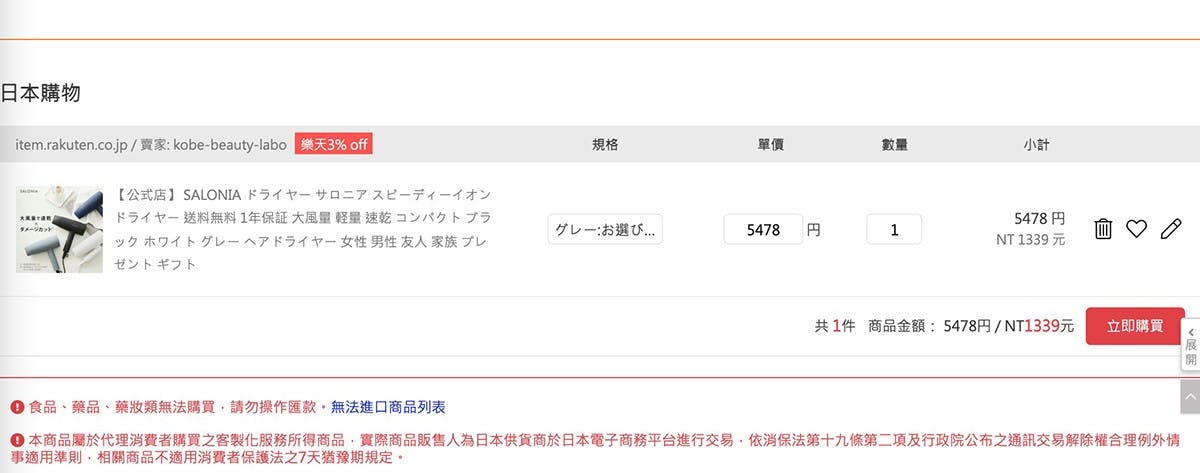
Task: Delete the SALONIA dryer with trash icon
Action: coord(1103,229)
